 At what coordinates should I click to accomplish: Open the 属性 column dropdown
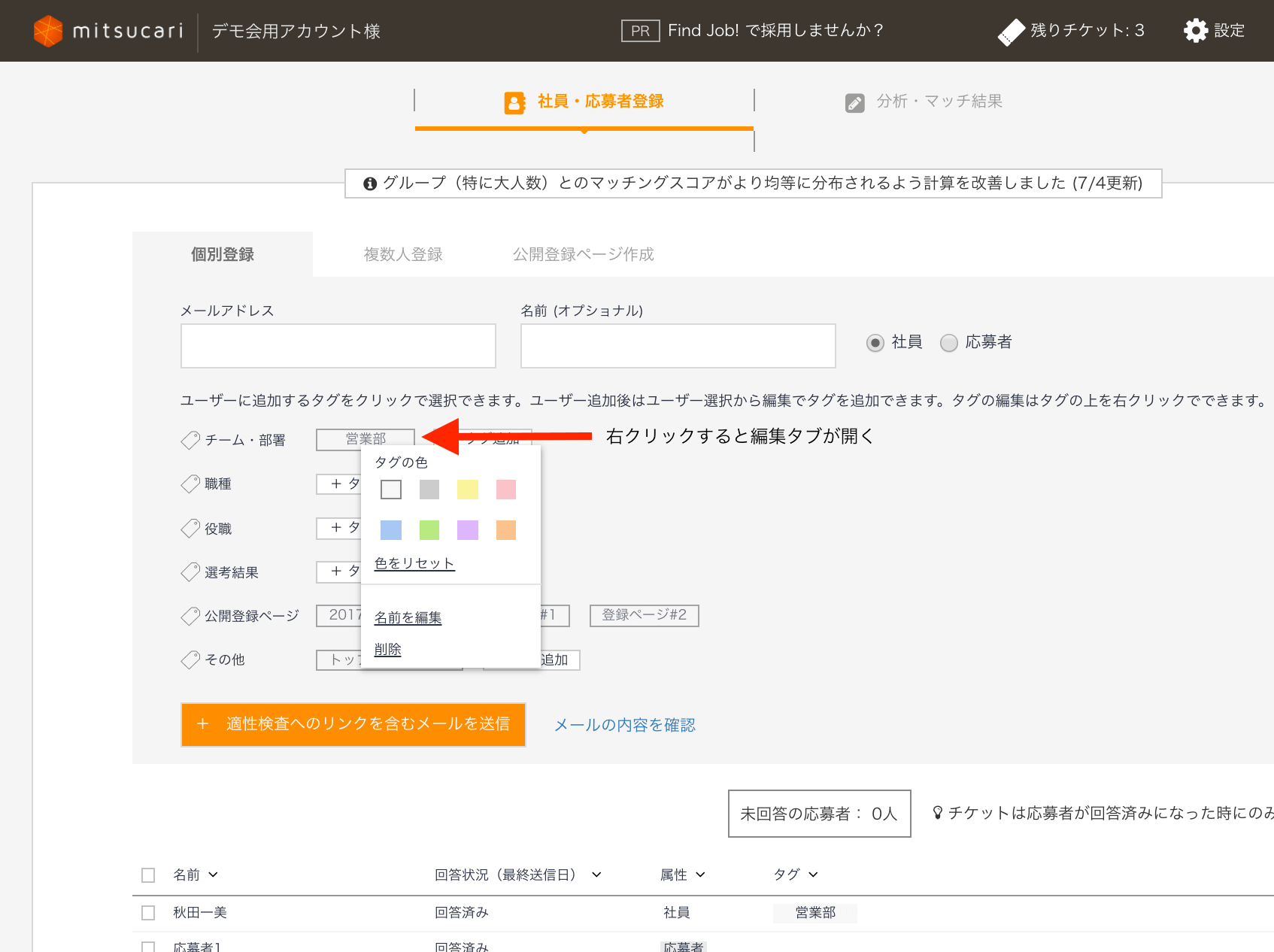(702, 875)
